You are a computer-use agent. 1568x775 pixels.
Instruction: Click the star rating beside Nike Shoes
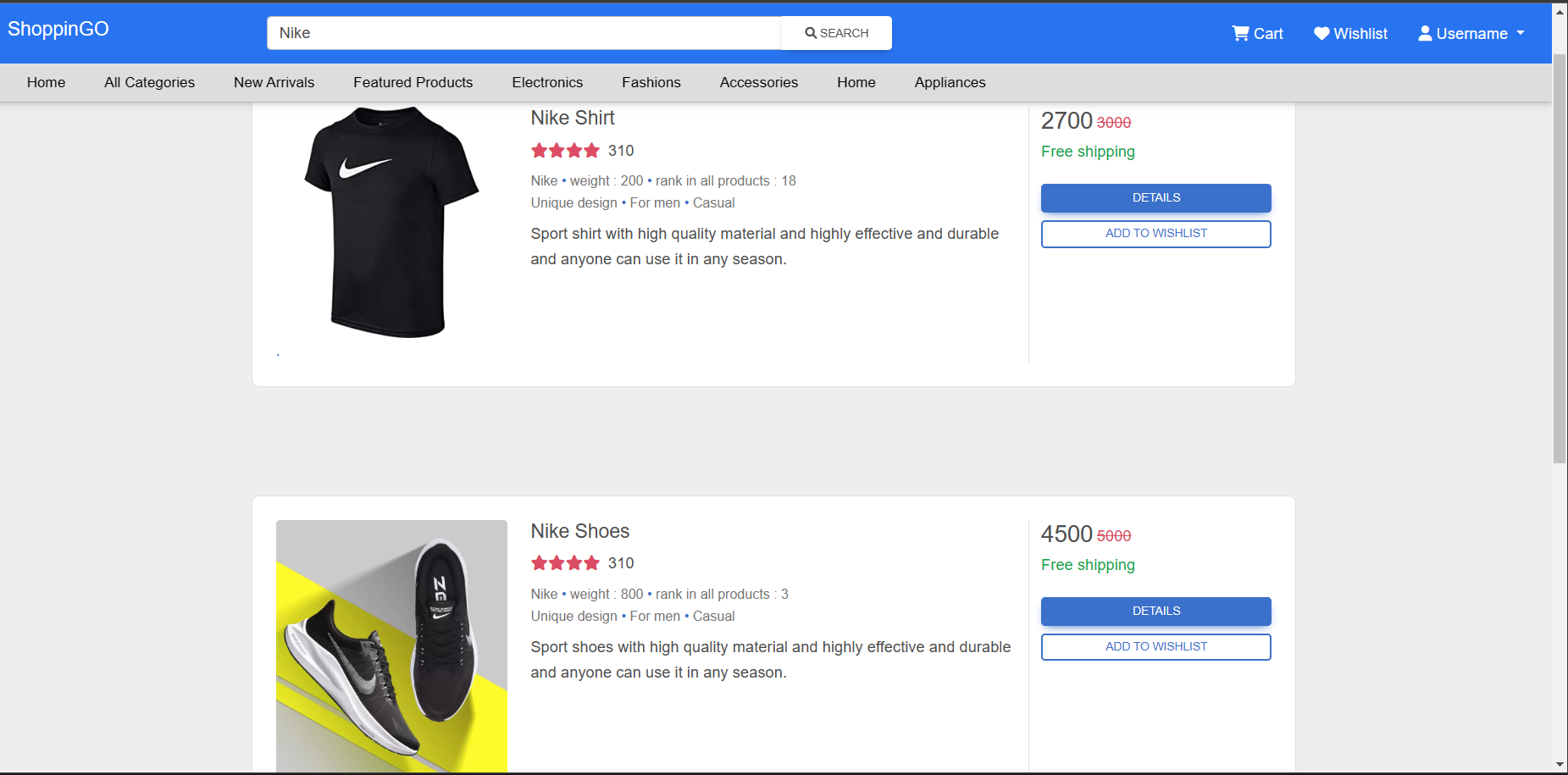(565, 562)
